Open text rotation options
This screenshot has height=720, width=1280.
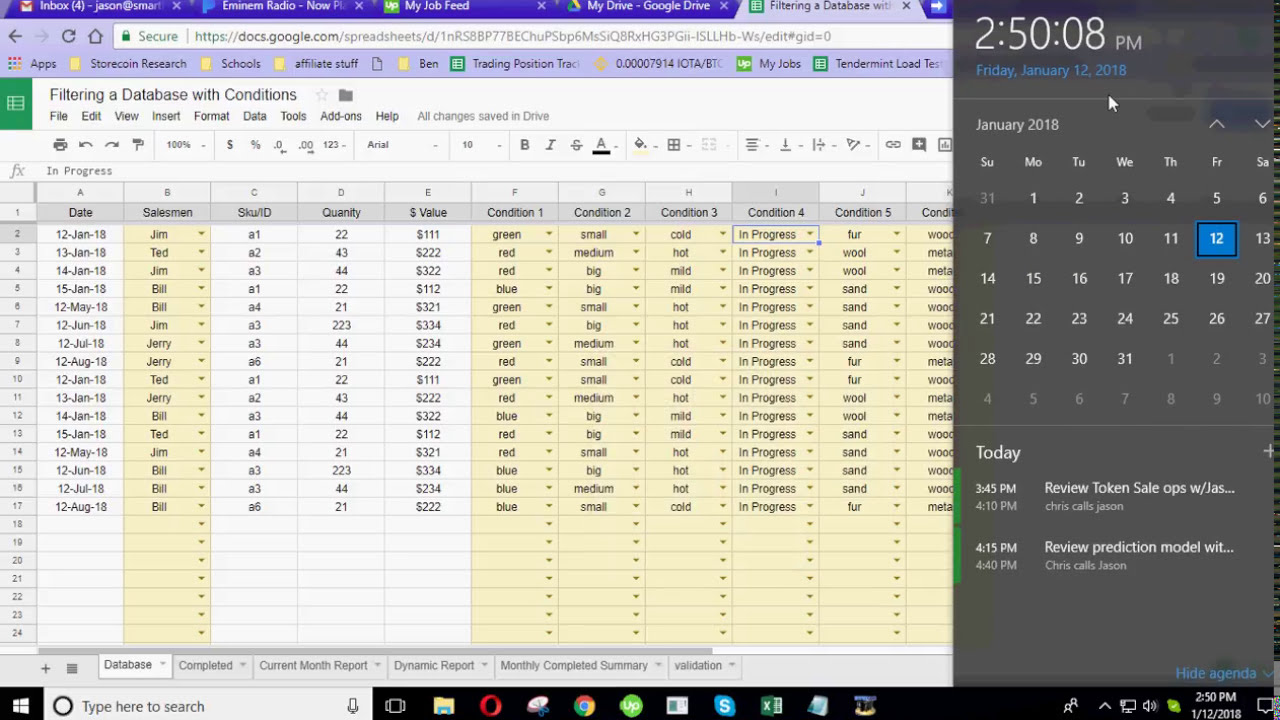857,145
